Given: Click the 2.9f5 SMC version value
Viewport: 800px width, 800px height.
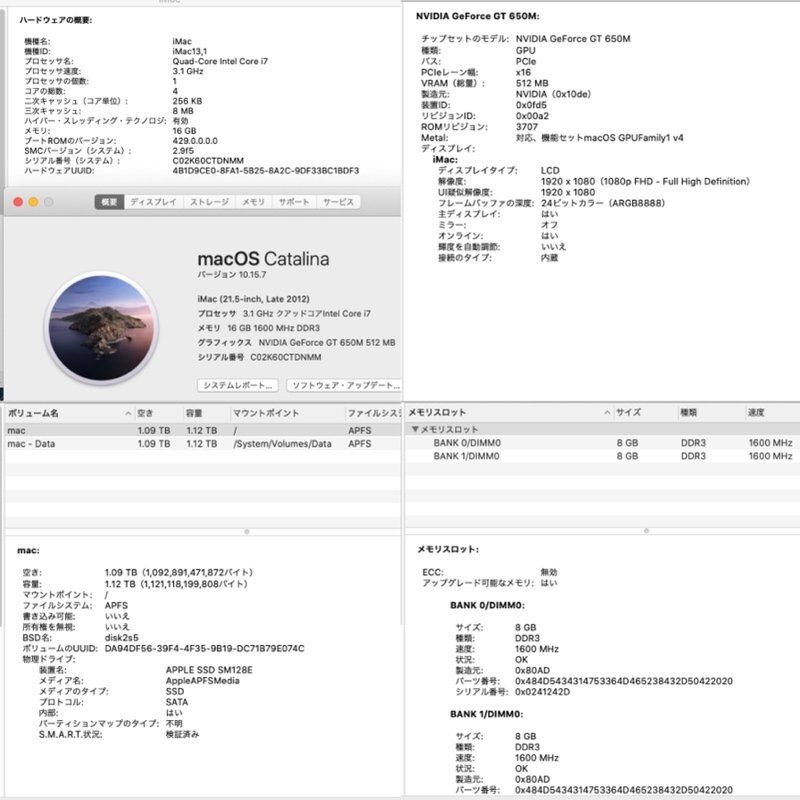Looking at the screenshot, I should (183, 151).
